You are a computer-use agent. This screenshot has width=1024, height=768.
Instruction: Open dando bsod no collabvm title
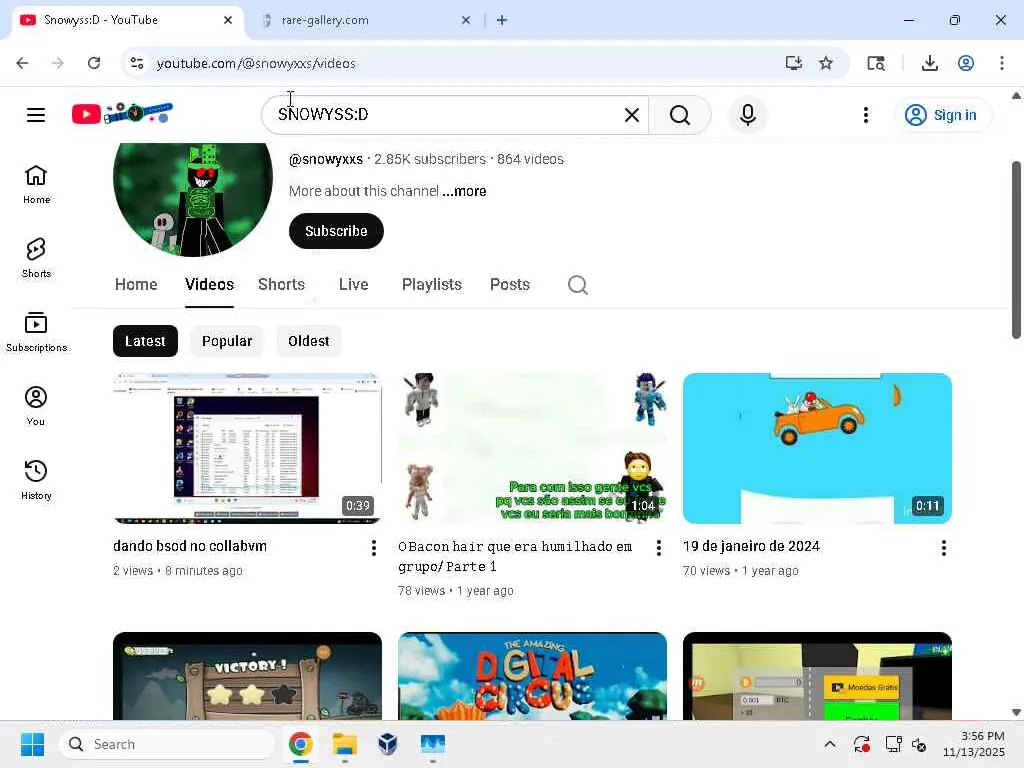click(x=190, y=546)
